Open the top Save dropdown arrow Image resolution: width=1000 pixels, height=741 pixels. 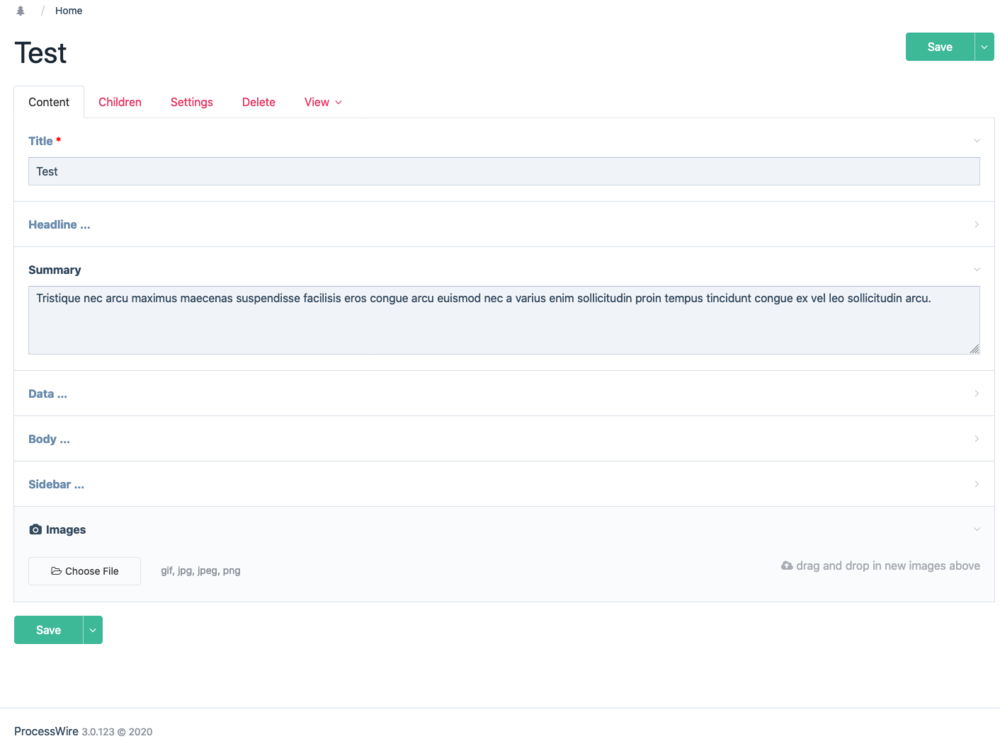tap(984, 47)
